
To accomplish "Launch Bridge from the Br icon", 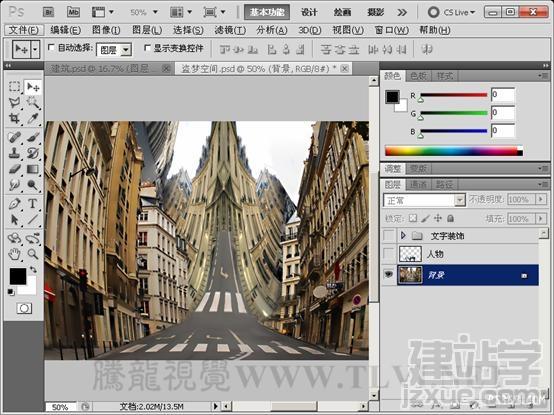I will pyautogui.click(x=48, y=12).
